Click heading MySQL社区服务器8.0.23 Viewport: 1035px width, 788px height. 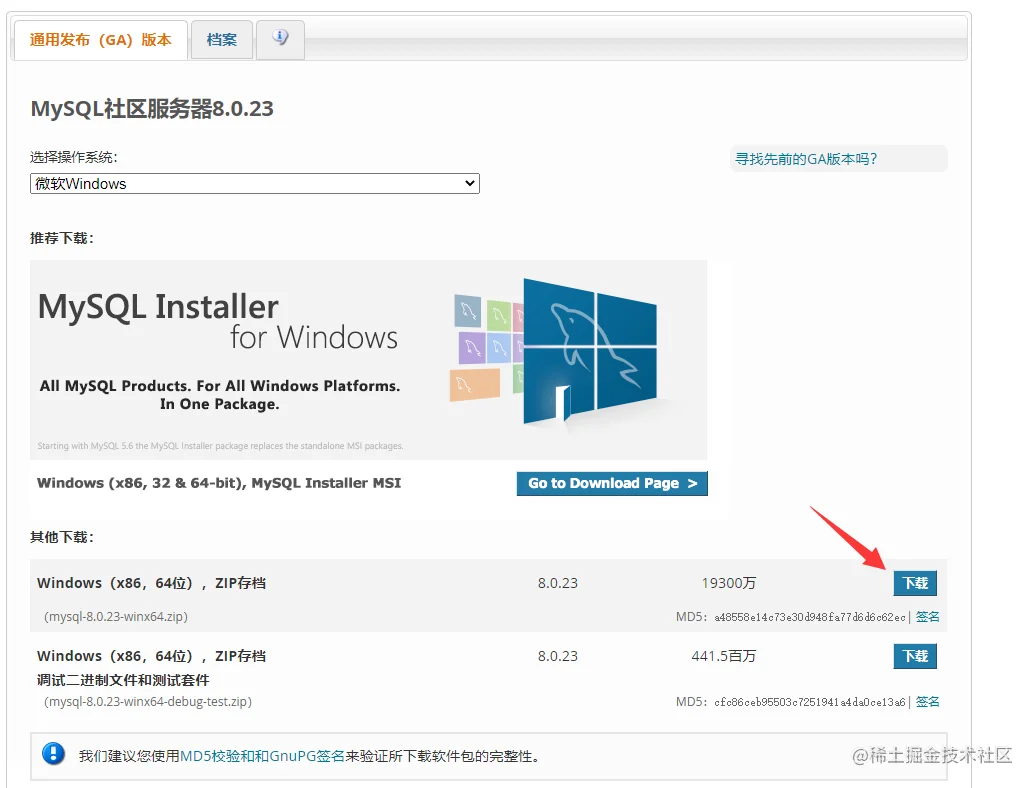click(x=152, y=109)
